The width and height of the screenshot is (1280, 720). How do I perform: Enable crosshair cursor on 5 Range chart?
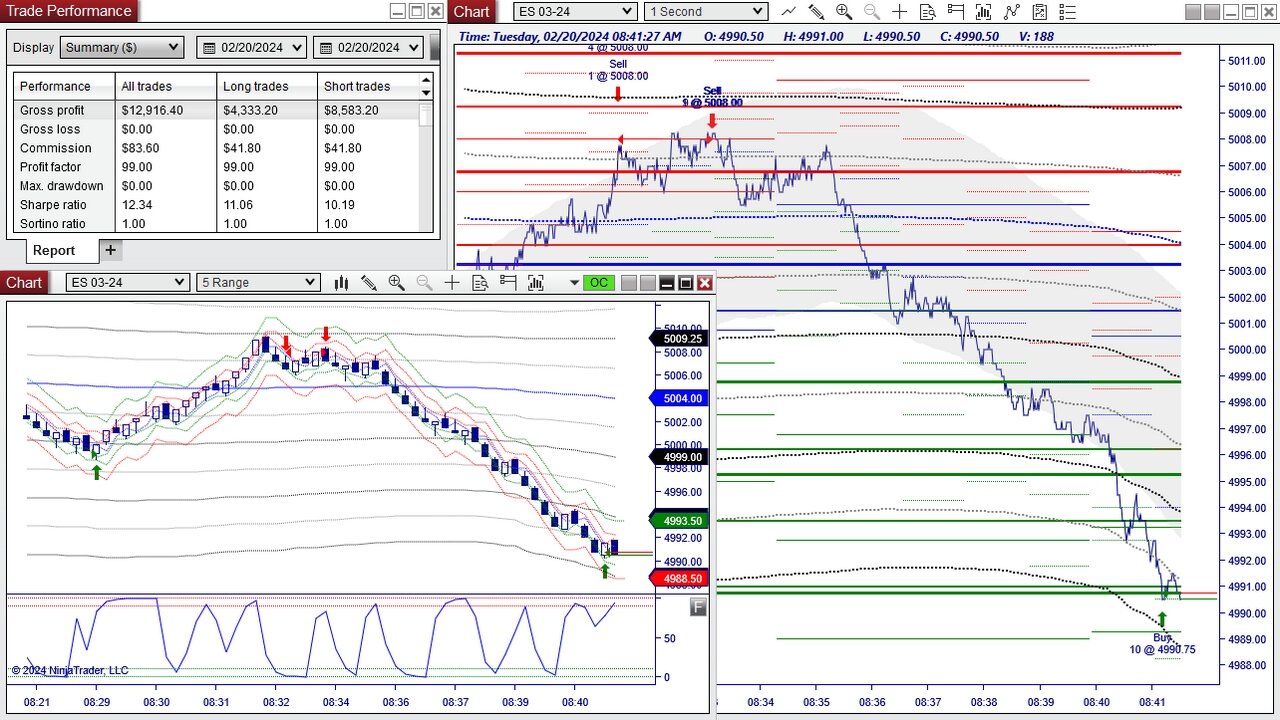452,283
